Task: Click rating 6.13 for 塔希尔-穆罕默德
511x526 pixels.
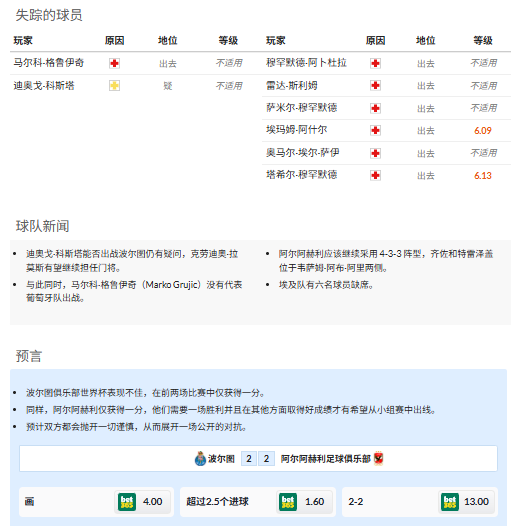Action: (x=482, y=175)
